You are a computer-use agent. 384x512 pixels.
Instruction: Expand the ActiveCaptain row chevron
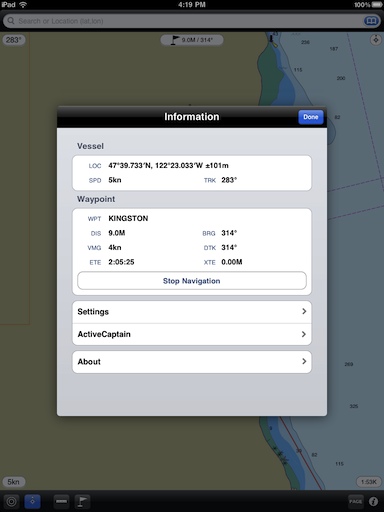point(304,334)
